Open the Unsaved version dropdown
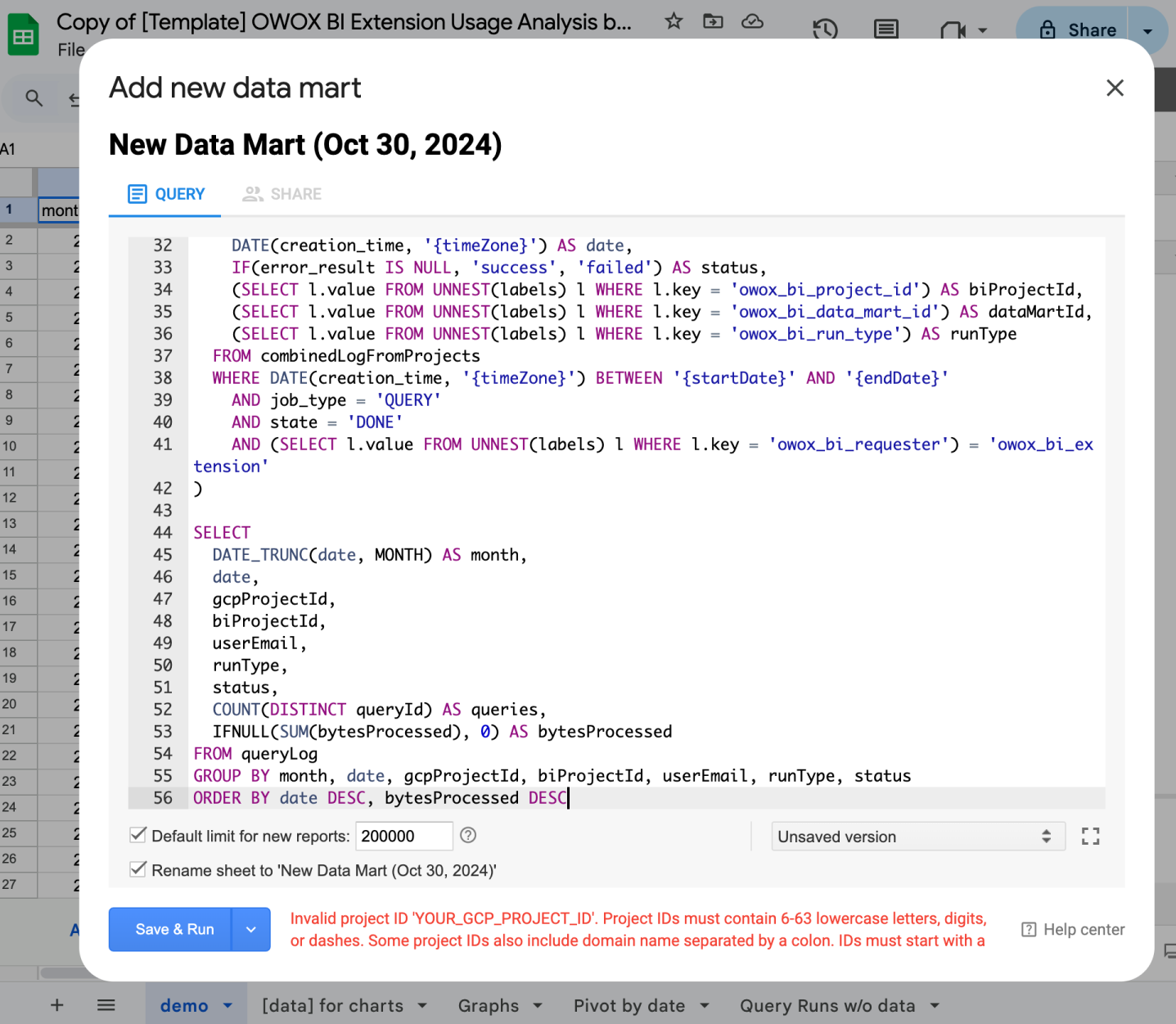Image resolution: width=1176 pixels, height=1024 pixels. pos(917,837)
